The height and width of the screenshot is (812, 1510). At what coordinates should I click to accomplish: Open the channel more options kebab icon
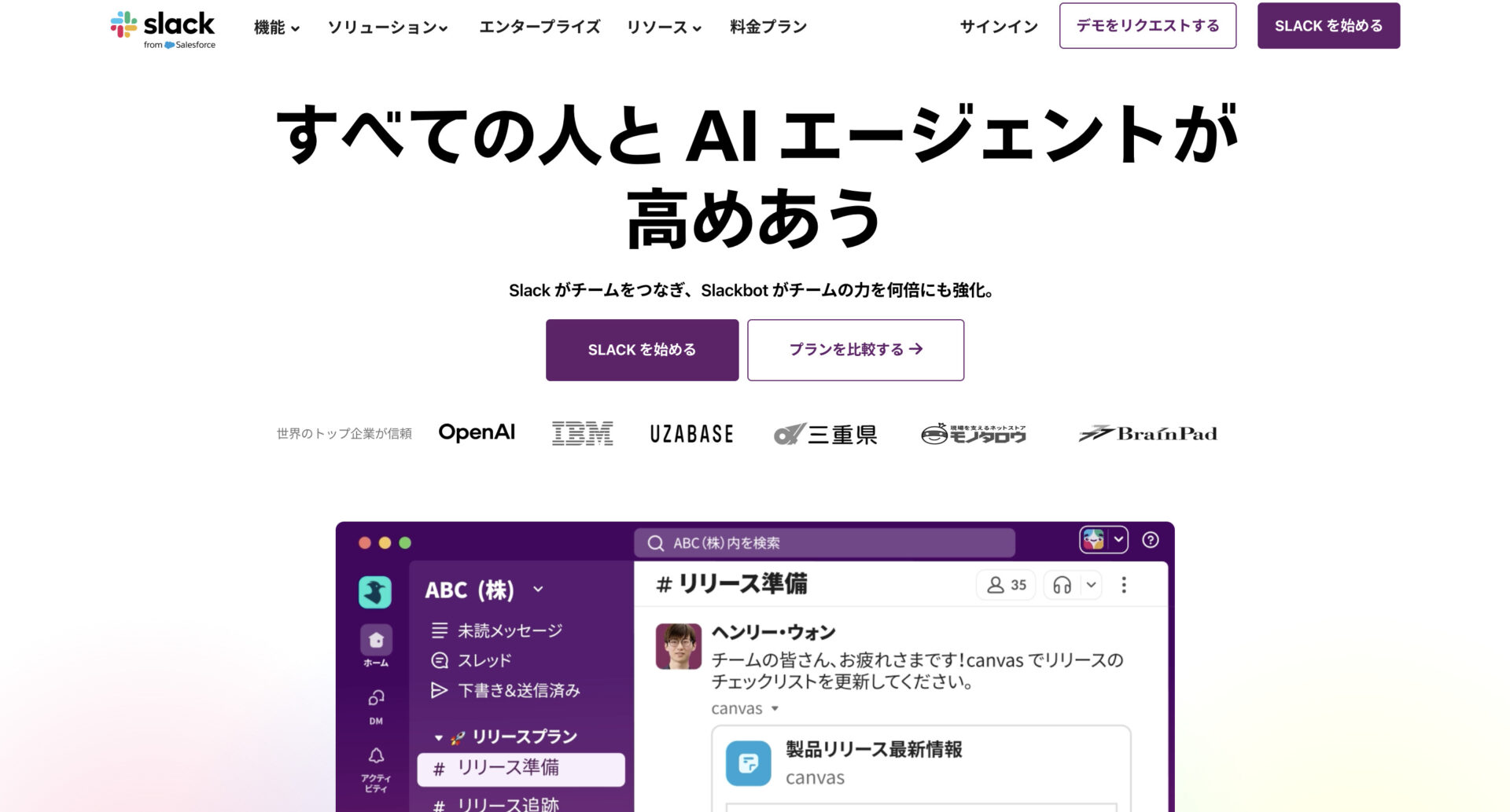[1124, 585]
